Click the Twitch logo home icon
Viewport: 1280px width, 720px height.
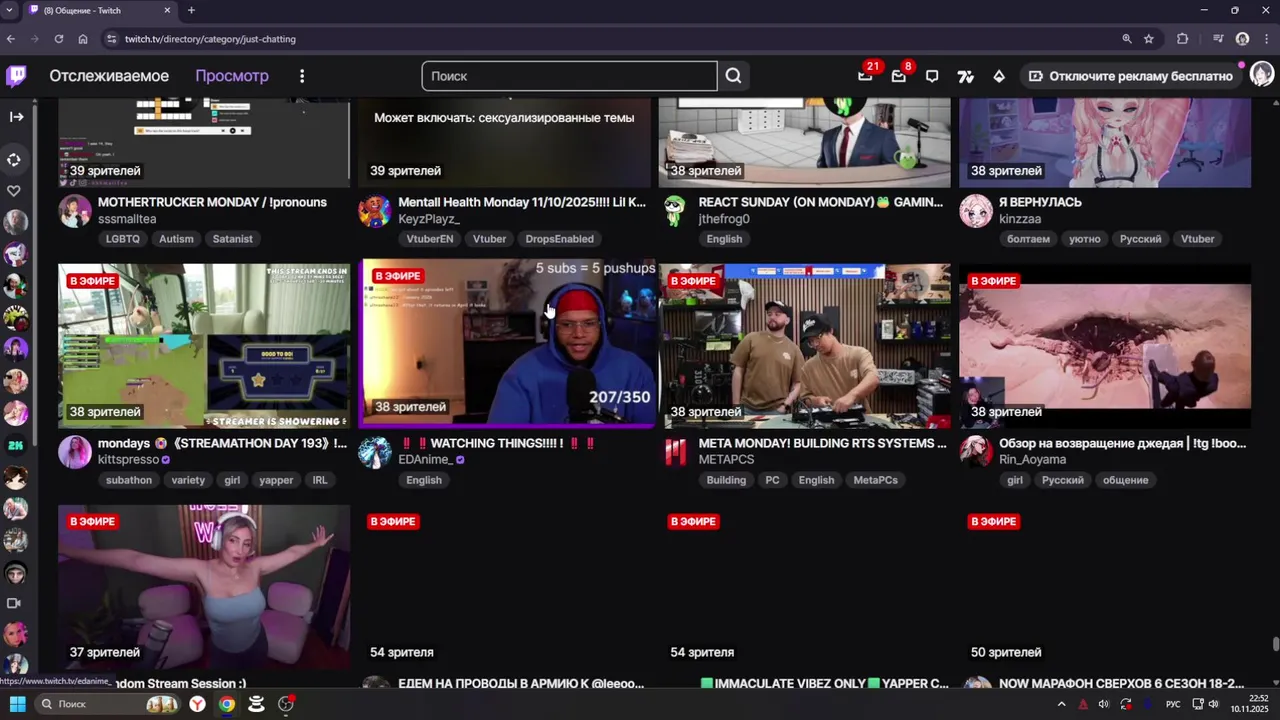pos(16,76)
